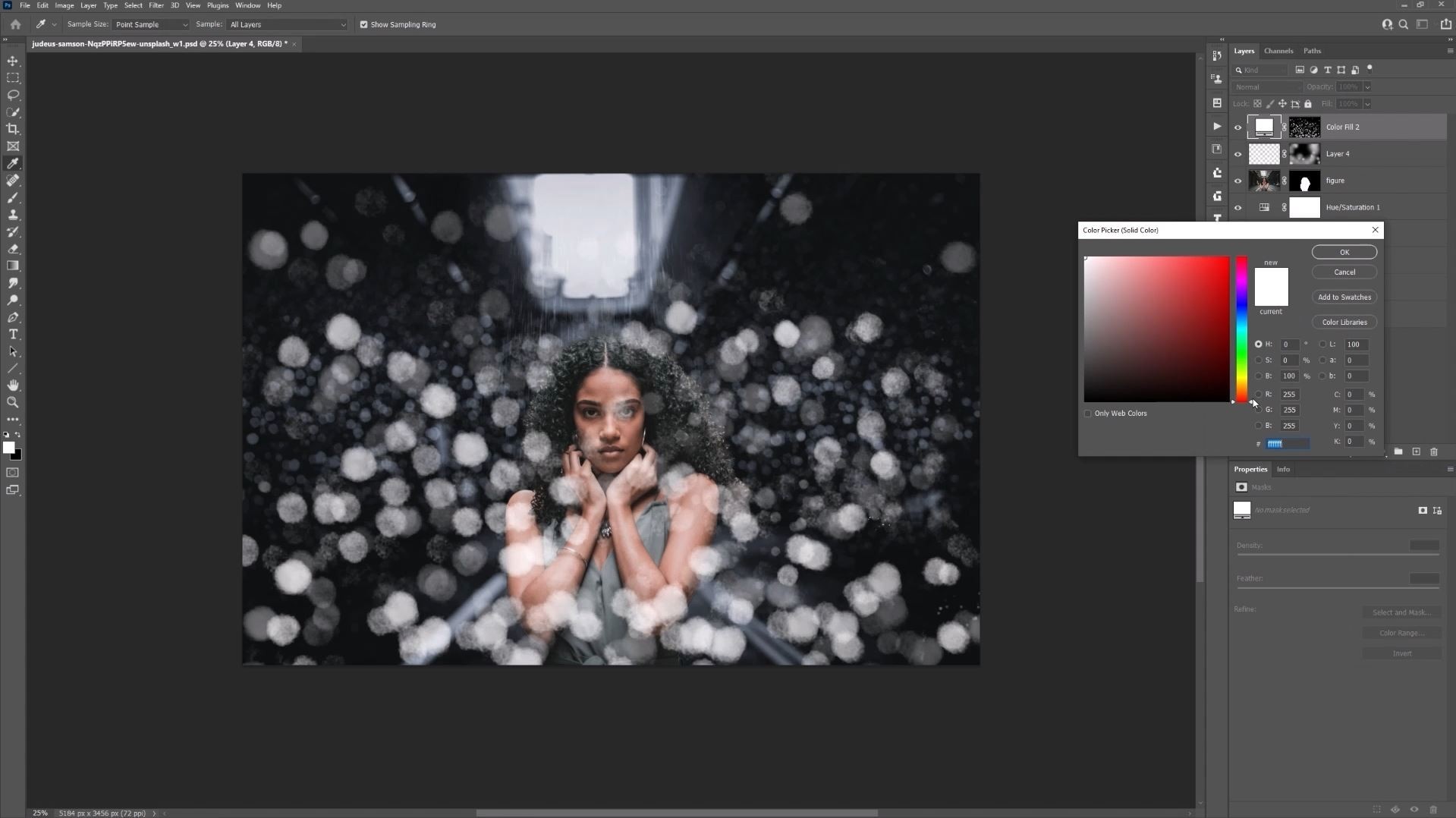Select the R red radio button

pyautogui.click(x=1258, y=395)
